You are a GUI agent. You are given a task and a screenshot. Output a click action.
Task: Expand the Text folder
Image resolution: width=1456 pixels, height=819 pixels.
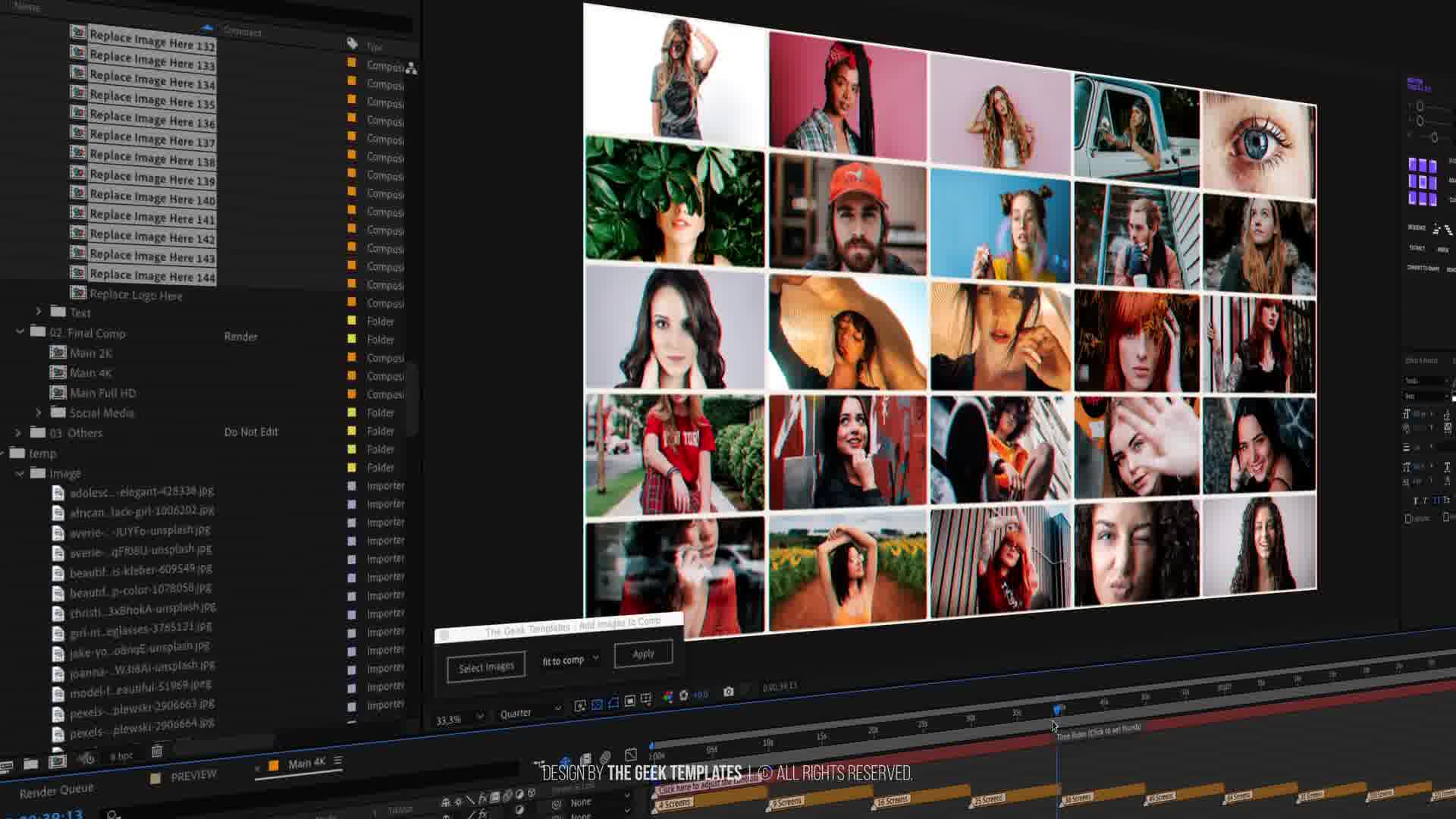click(39, 311)
